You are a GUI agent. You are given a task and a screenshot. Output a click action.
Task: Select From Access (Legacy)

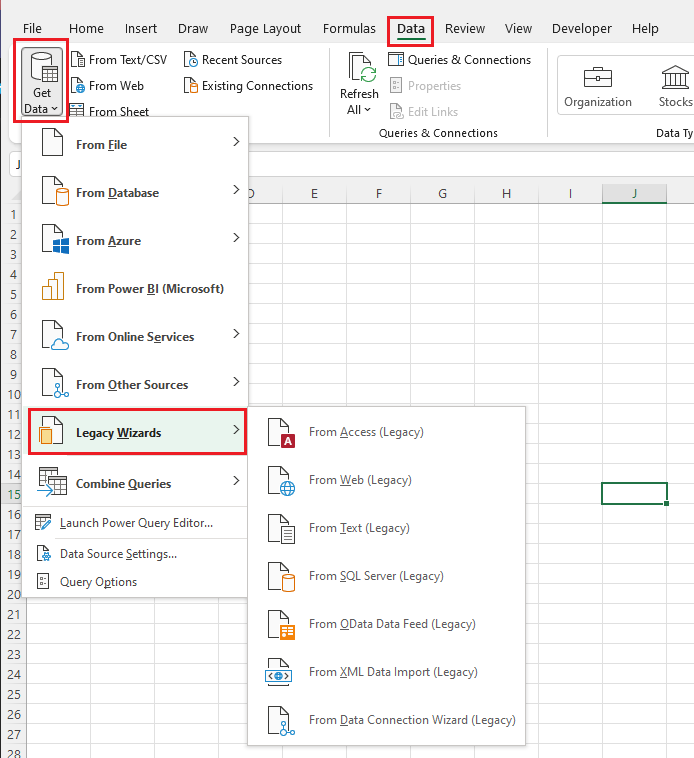click(x=386, y=432)
